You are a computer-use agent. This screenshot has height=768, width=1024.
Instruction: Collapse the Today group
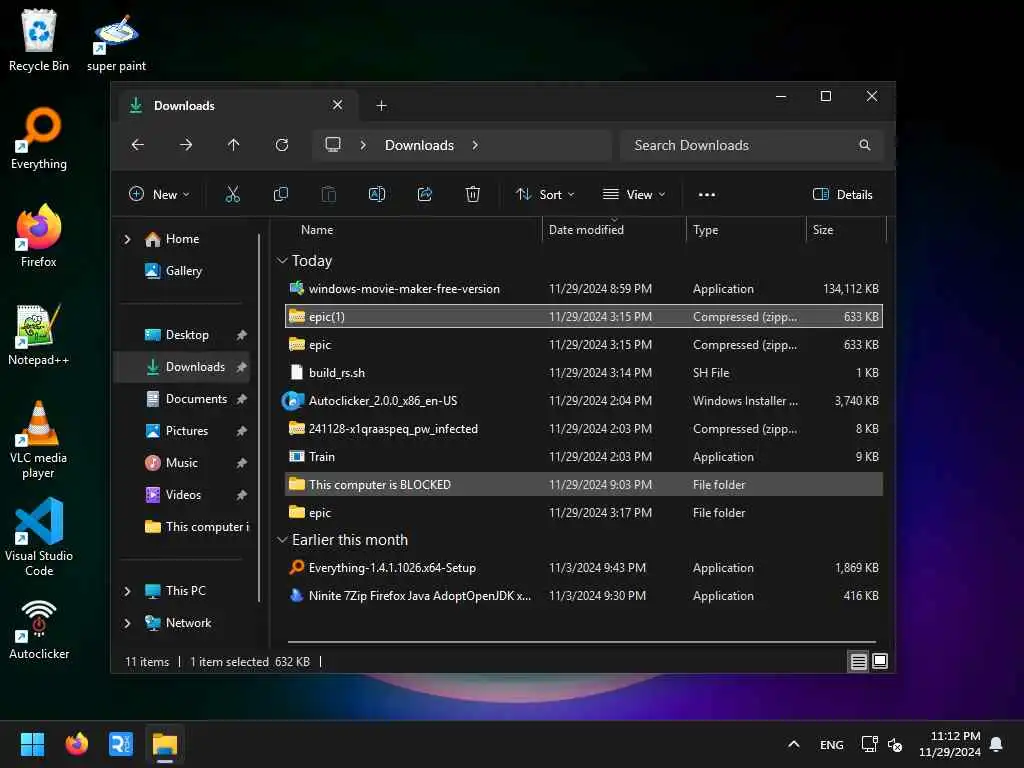click(282, 261)
